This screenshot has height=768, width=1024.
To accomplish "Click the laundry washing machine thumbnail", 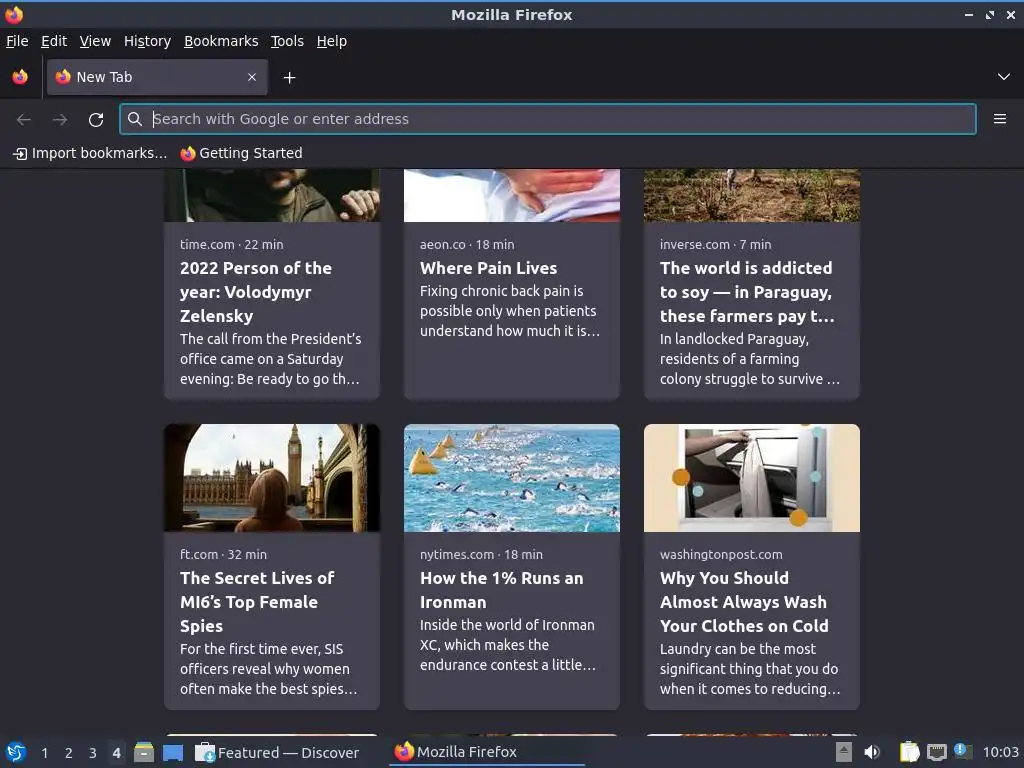I will [752, 478].
